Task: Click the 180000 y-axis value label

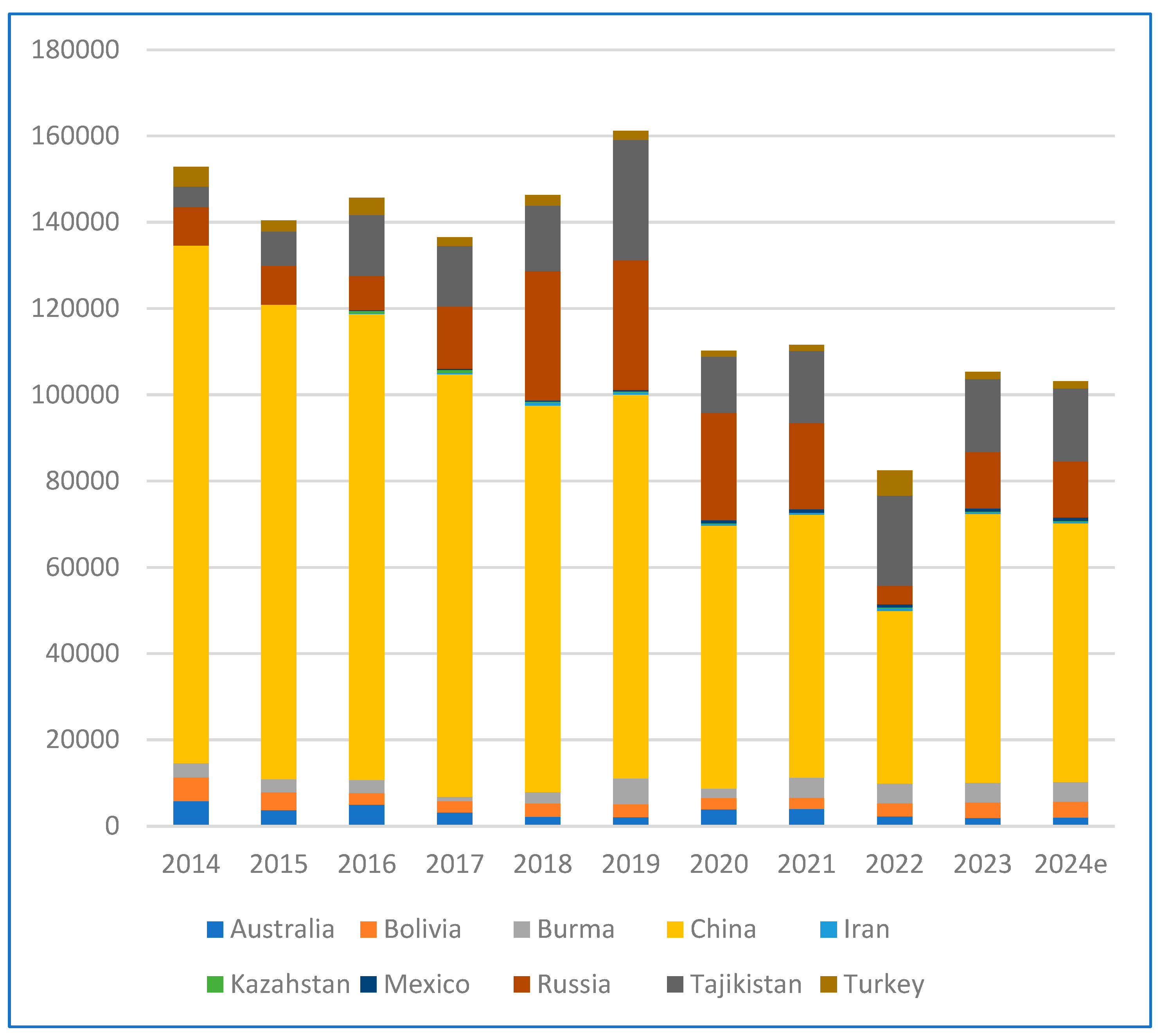Action: pos(75,50)
